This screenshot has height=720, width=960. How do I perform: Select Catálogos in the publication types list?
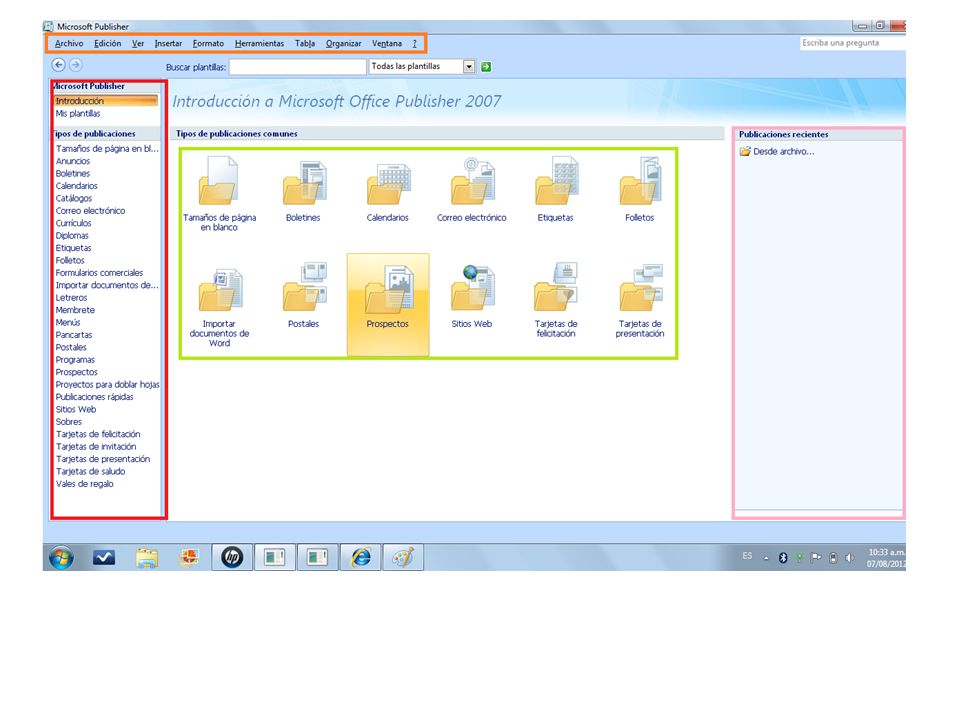pos(73,198)
